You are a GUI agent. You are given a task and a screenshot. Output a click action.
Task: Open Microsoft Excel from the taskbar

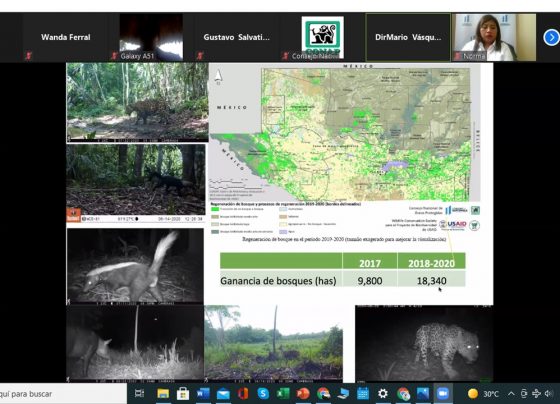coord(283,394)
